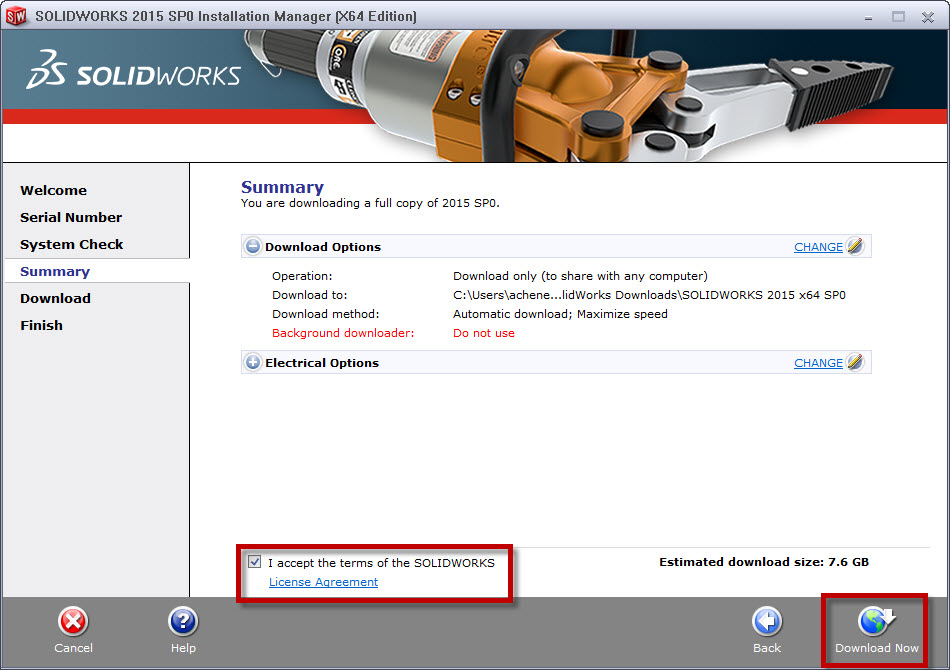Maximize the Installation Manager window
This screenshot has height=670, width=950.
click(x=899, y=17)
